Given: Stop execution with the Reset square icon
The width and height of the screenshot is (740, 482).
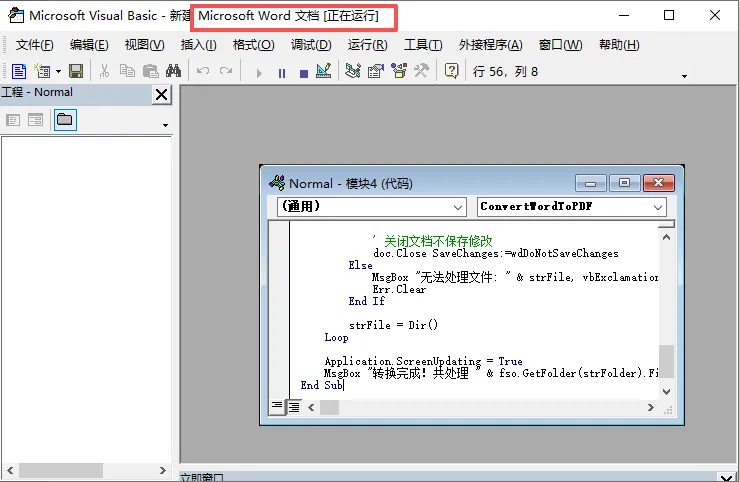Looking at the screenshot, I should [x=304, y=73].
